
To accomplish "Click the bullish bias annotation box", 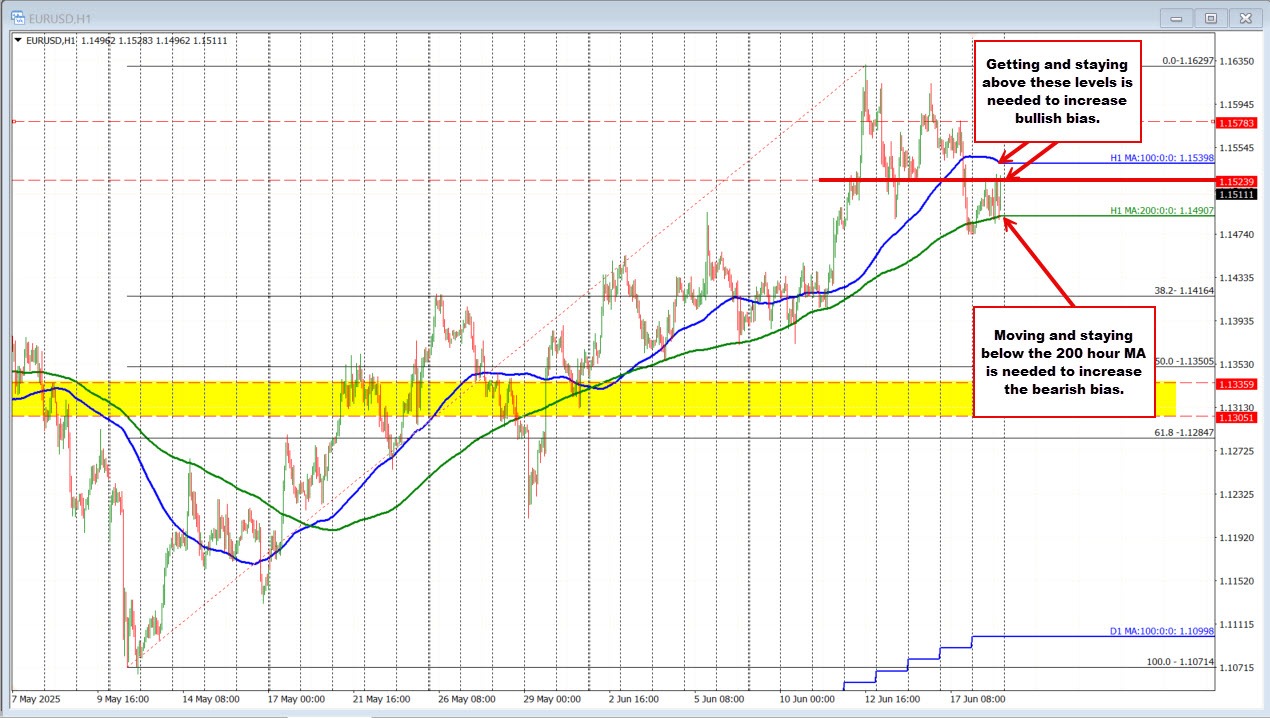I will (1057, 91).
